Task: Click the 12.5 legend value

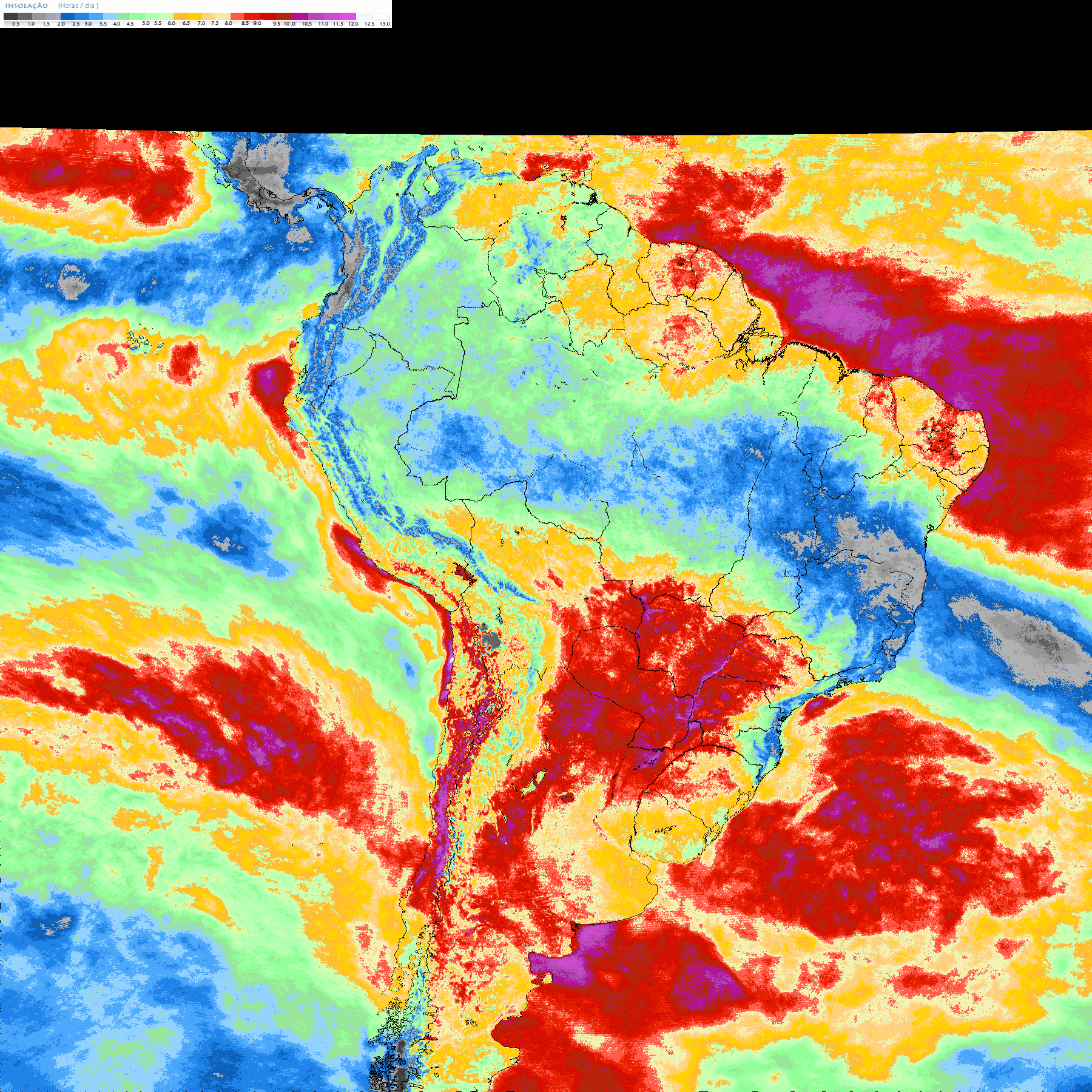Action: (369, 24)
